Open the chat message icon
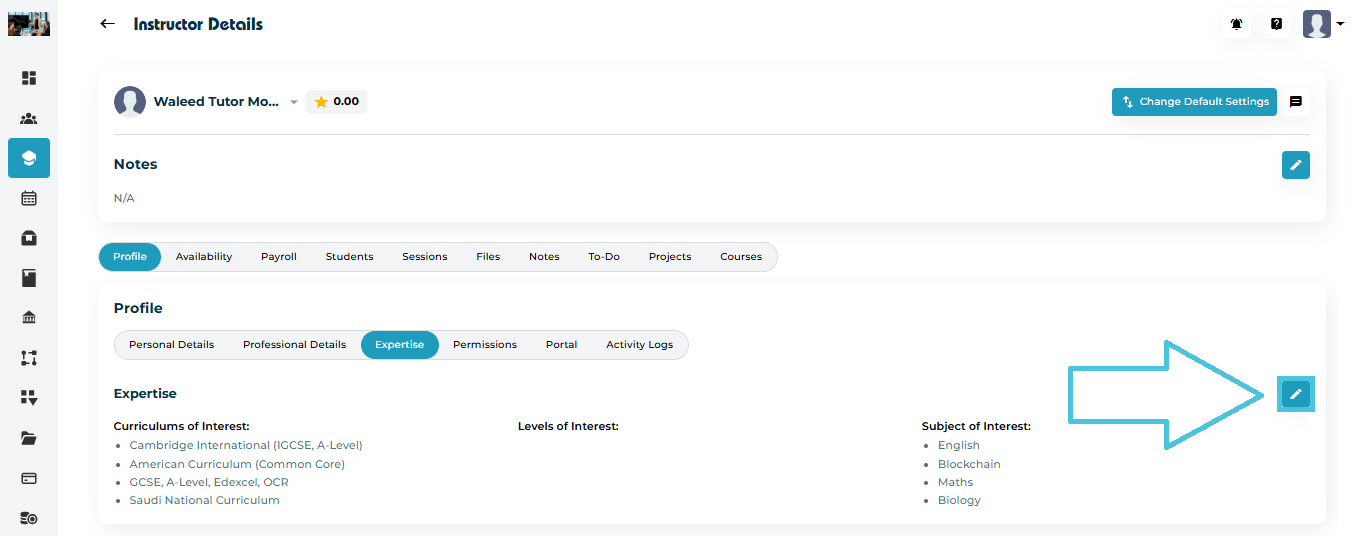The height and width of the screenshot is (536, 1358). (1296, 102)
